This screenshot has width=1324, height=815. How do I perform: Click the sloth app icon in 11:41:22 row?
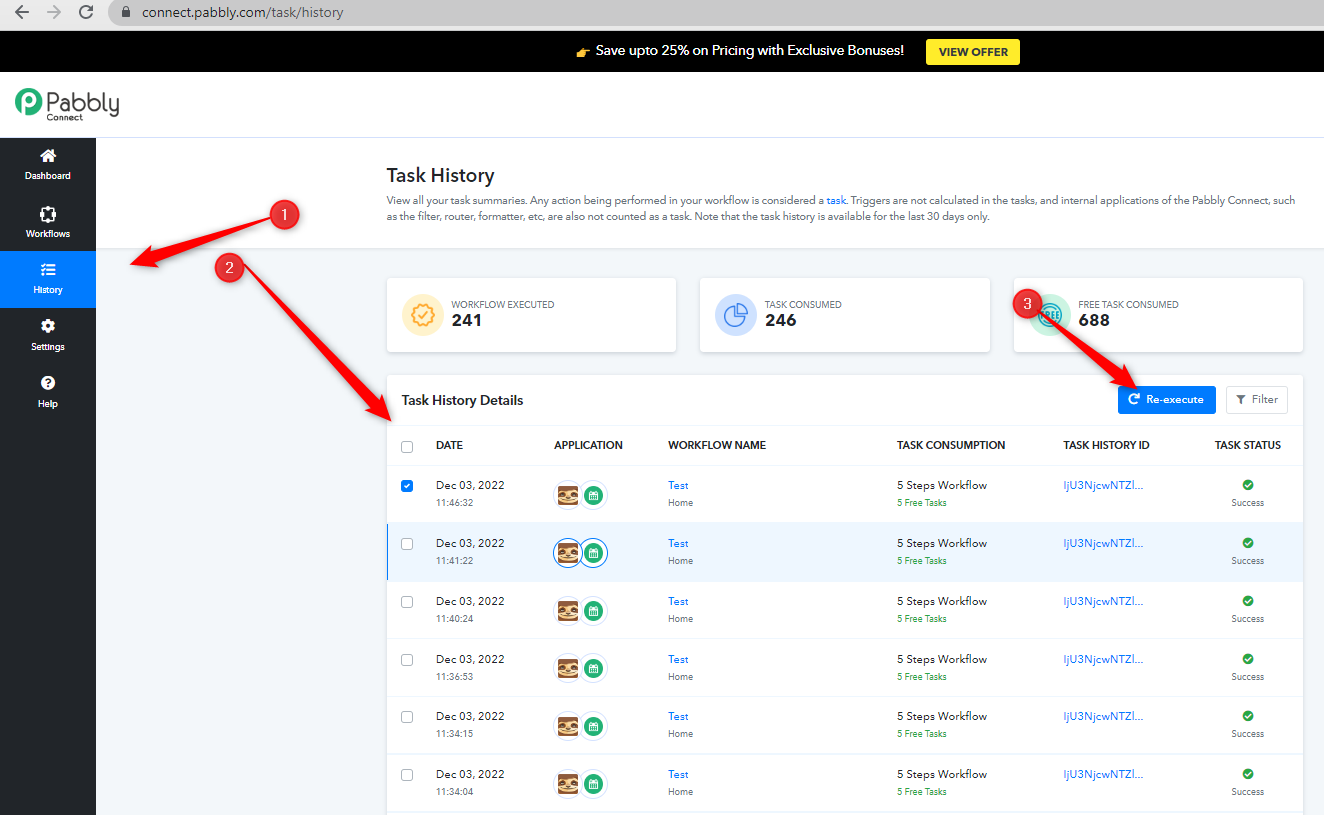(x=568, y=553)
